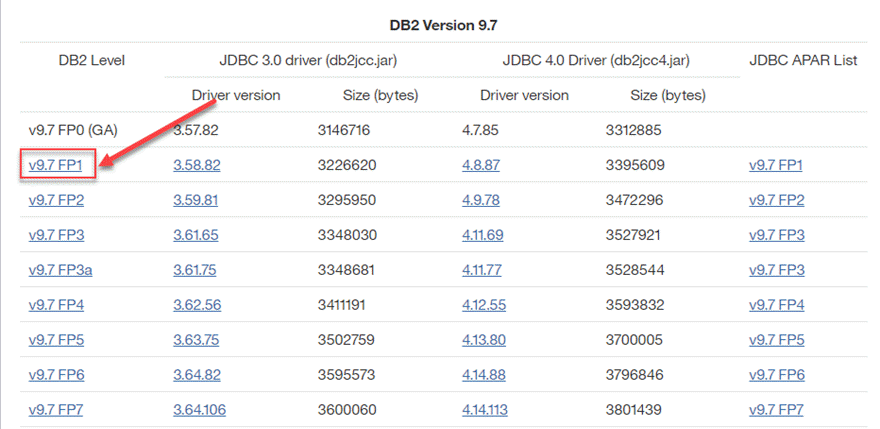This screenshot has width=880, height=429.
Task: Open v9.7 FP6 link in JDBC APAR List
Action: coord(777,375)
